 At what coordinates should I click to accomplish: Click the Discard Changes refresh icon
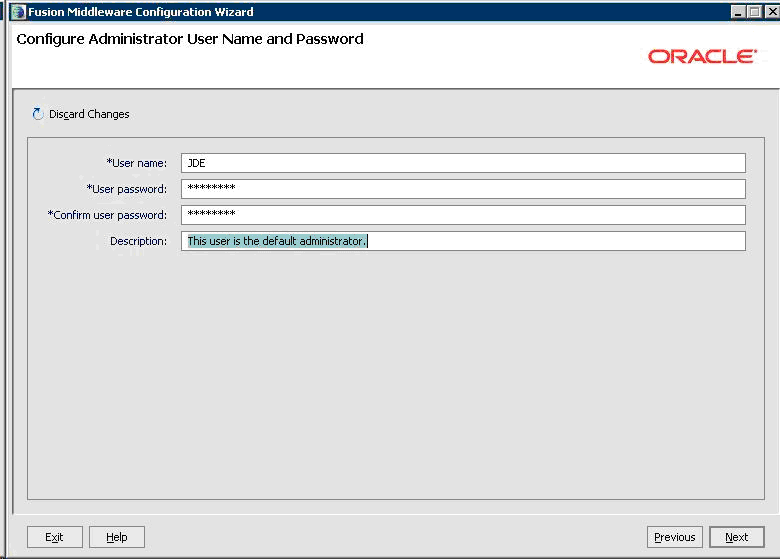coord(38,114)
